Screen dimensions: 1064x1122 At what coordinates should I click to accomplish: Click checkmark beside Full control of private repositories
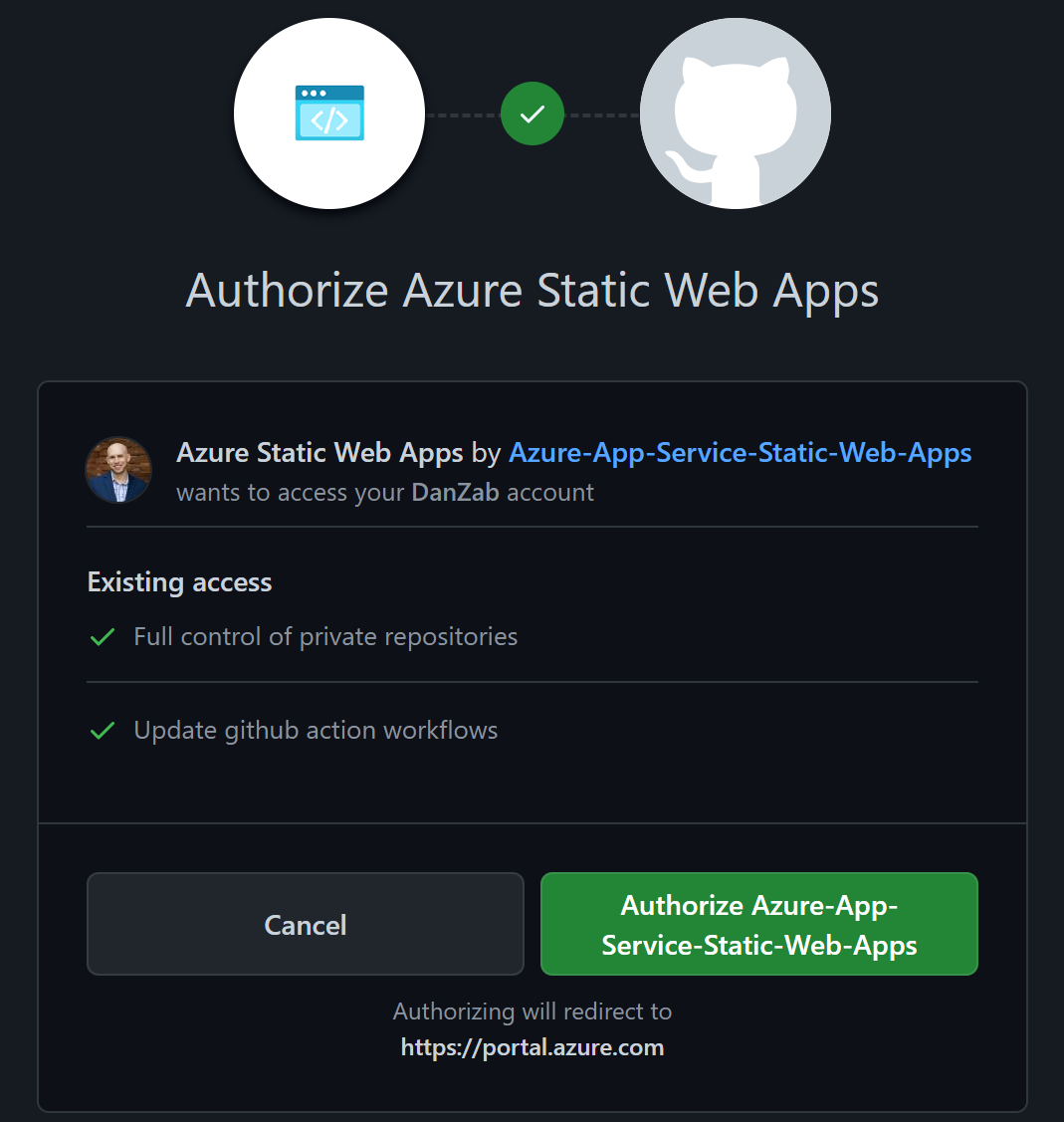pos(103,637)
